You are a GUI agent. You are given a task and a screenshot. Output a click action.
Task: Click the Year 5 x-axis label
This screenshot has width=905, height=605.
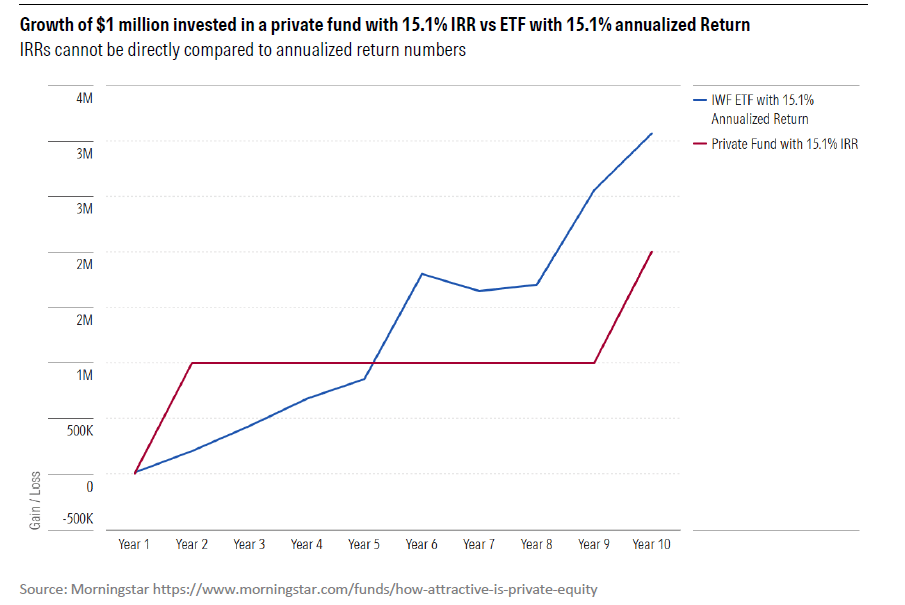(364, 544)
